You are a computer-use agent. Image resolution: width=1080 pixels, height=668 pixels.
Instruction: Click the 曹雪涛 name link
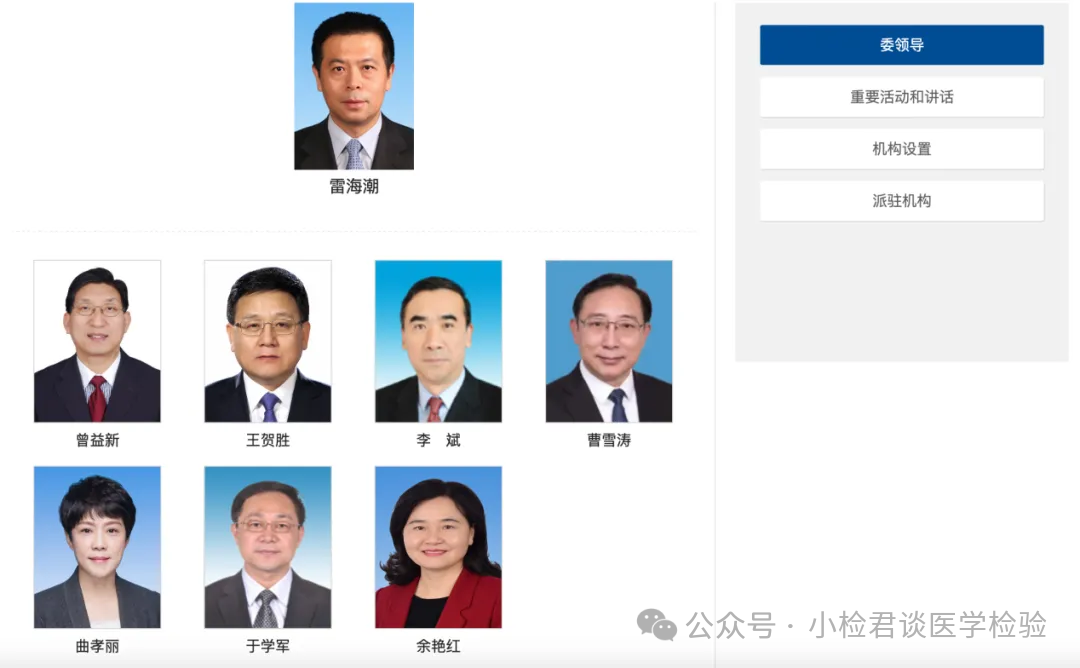(x=609, y=440)
